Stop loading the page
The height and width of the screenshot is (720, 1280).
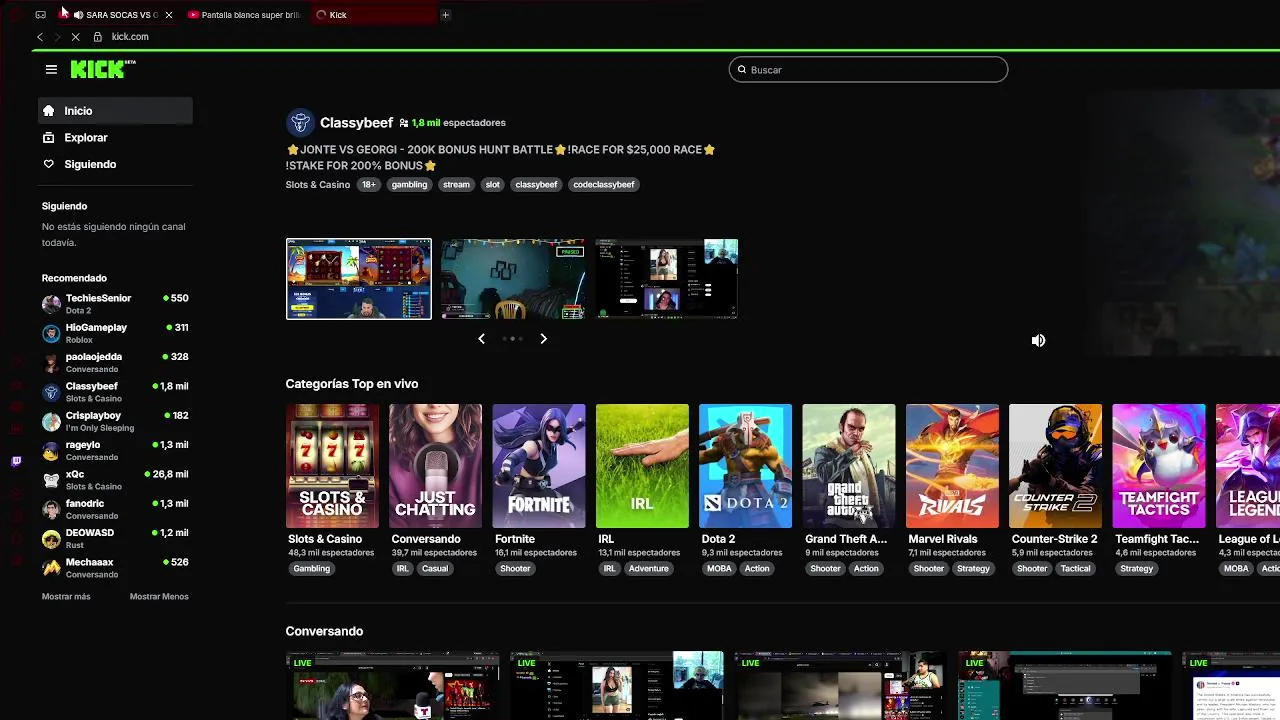click(75, 37)
